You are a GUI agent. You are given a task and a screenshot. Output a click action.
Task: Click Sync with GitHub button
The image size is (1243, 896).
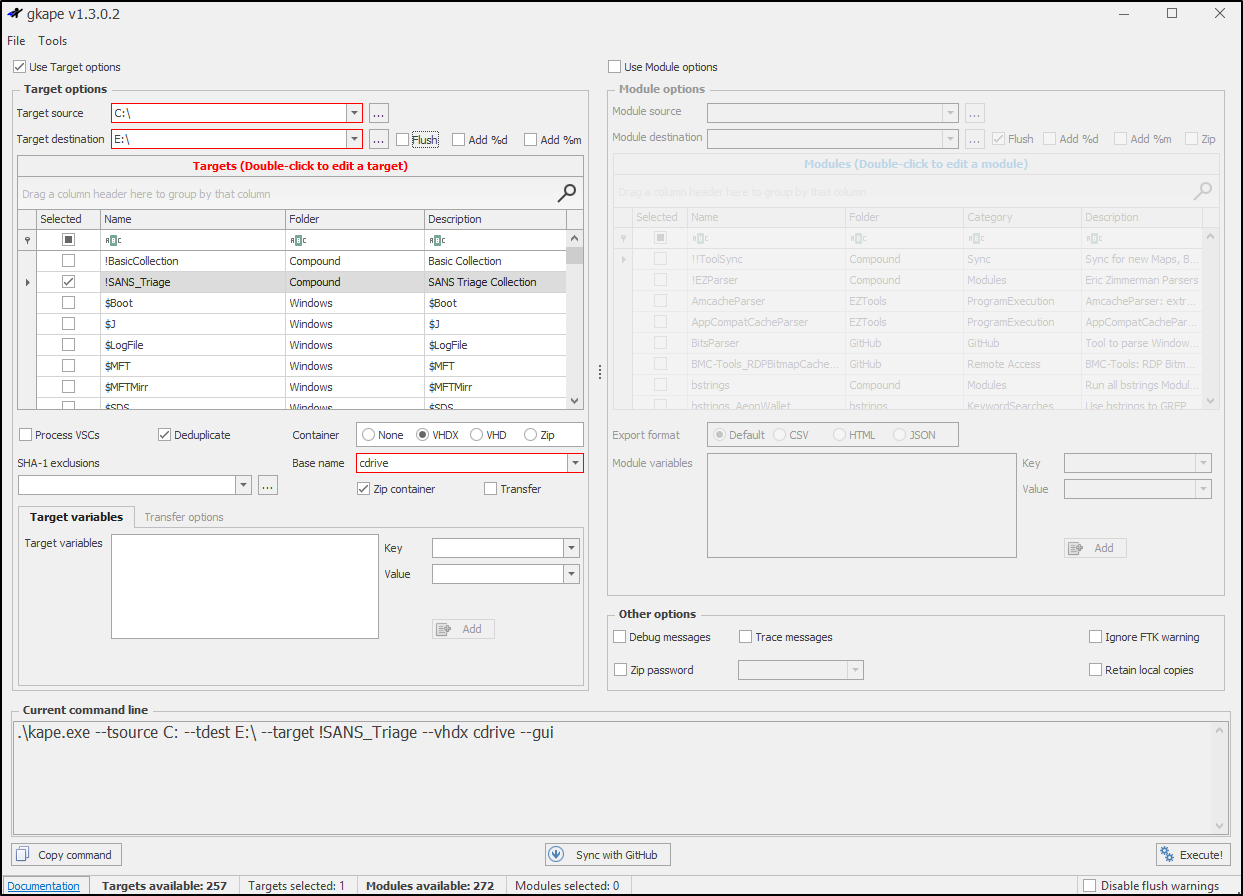[x=607, y=855]
